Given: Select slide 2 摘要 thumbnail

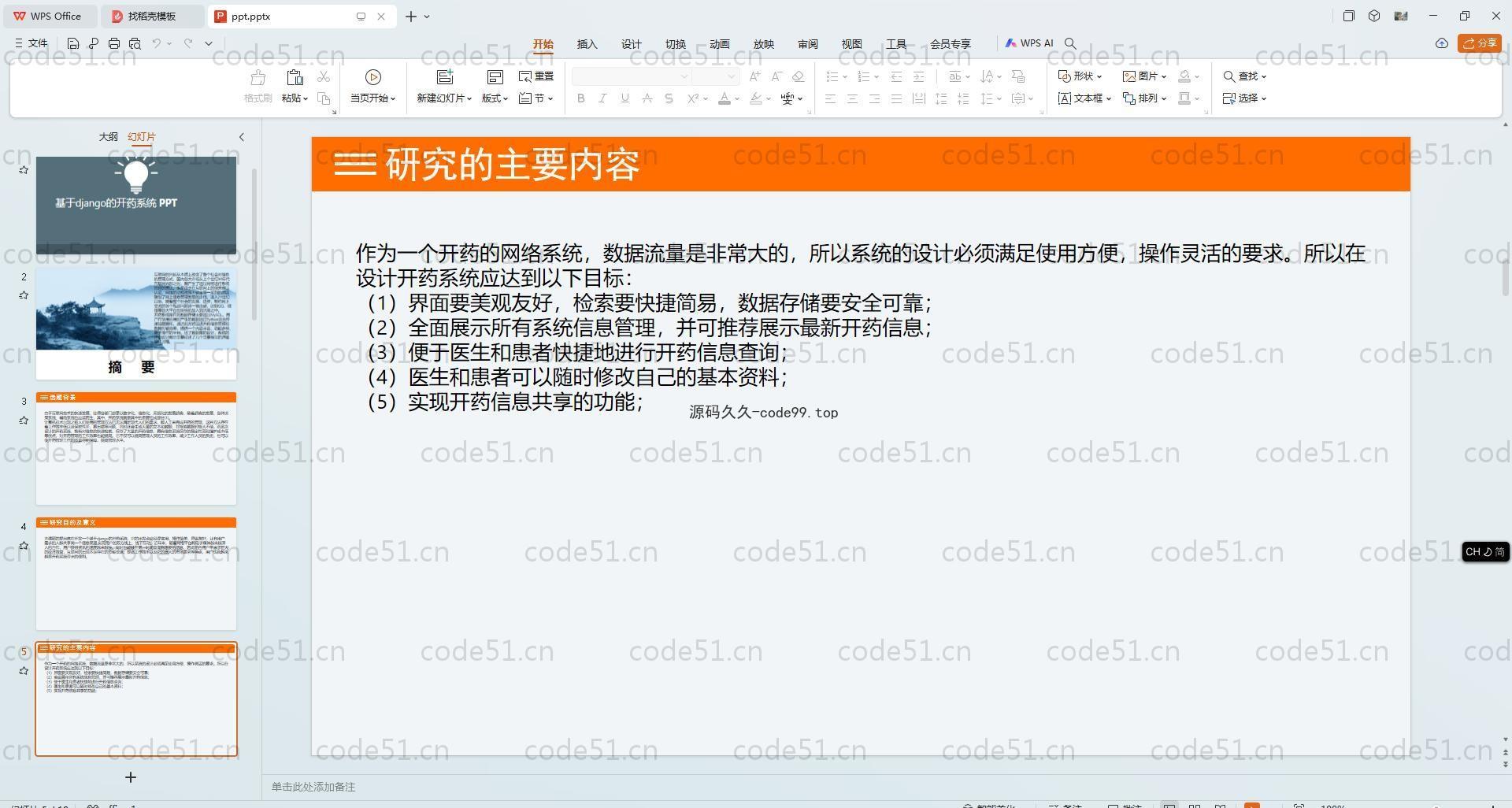Looking at the screenshot, I should tap(136, 324).
